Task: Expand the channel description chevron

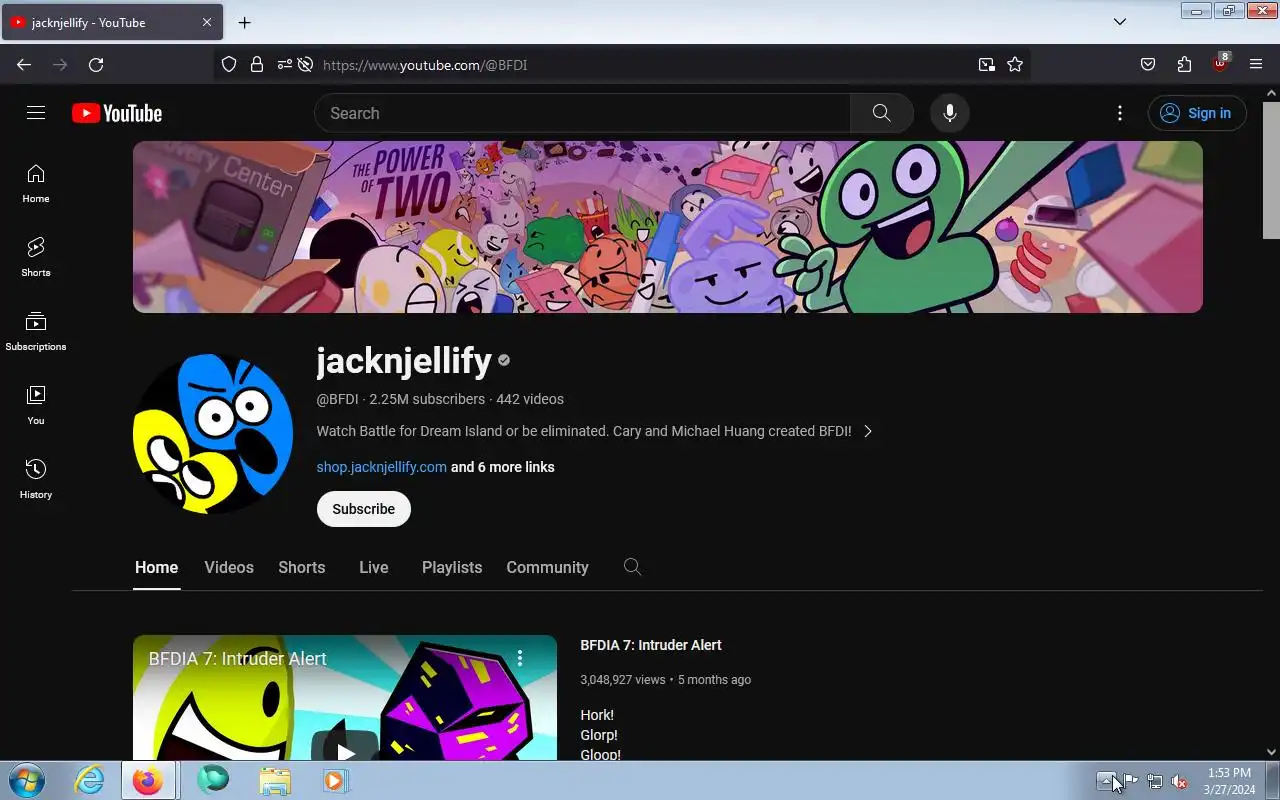Action: point(868,431)
